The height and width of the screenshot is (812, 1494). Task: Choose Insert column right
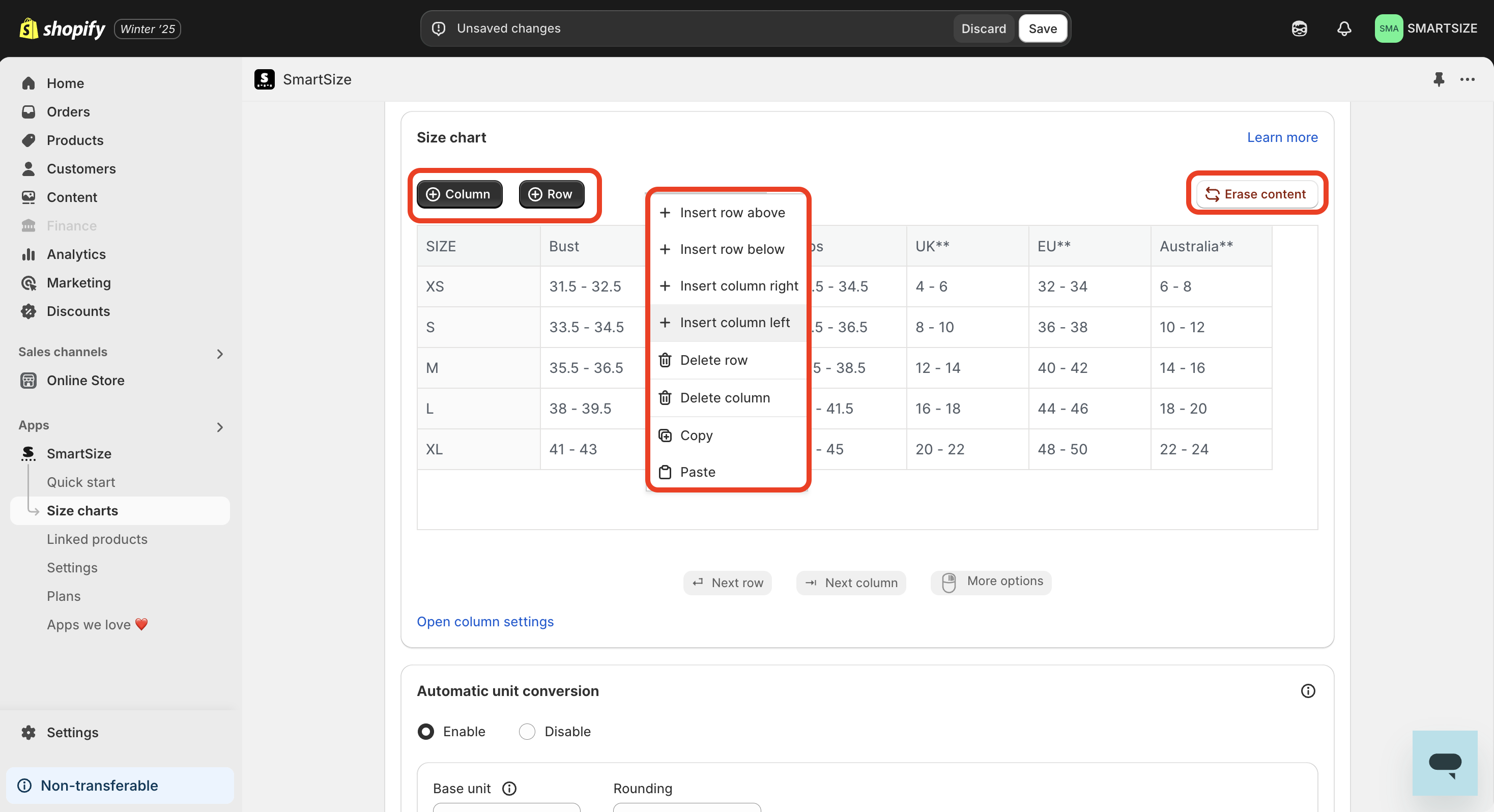728,285
